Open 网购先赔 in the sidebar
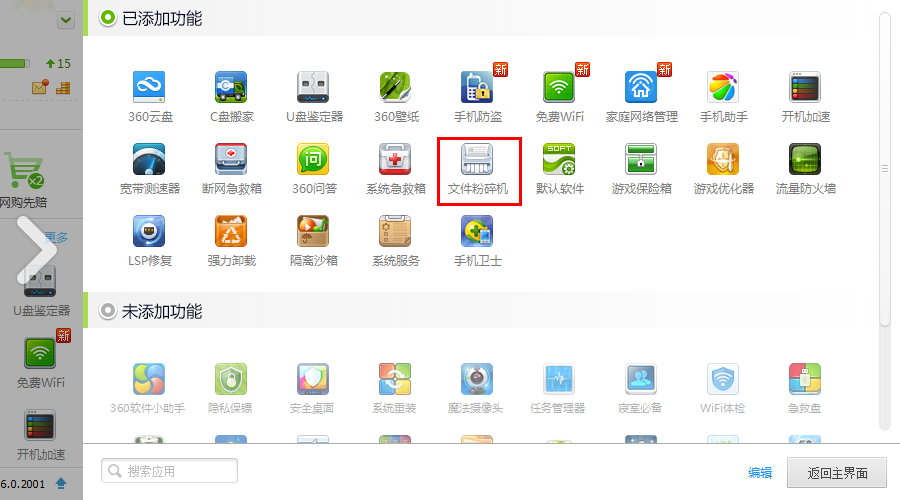The width and height of the screenshot is (900, 500). [x=24, y=180]
